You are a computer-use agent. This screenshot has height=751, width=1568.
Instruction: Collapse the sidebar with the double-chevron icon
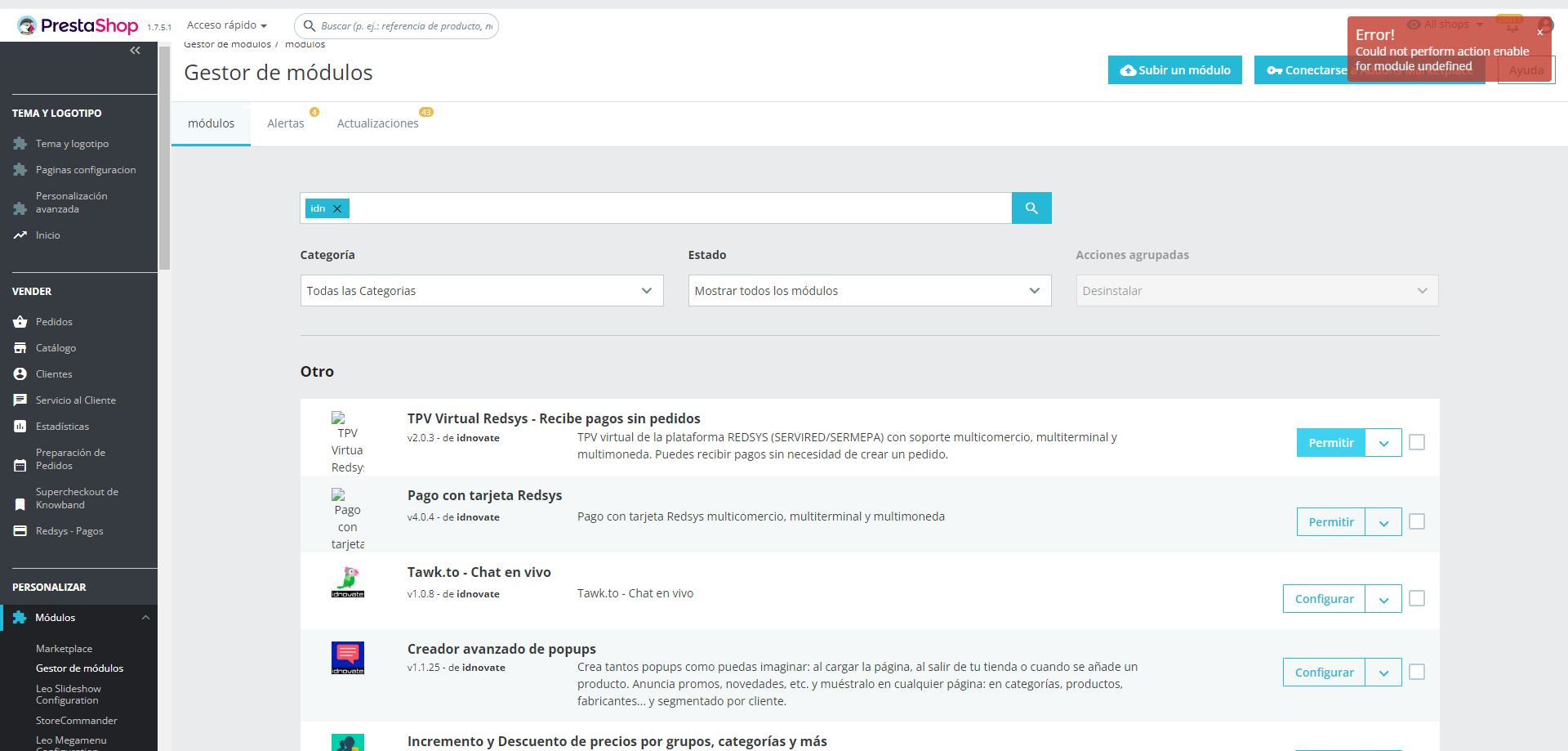(x=135, y=51)
